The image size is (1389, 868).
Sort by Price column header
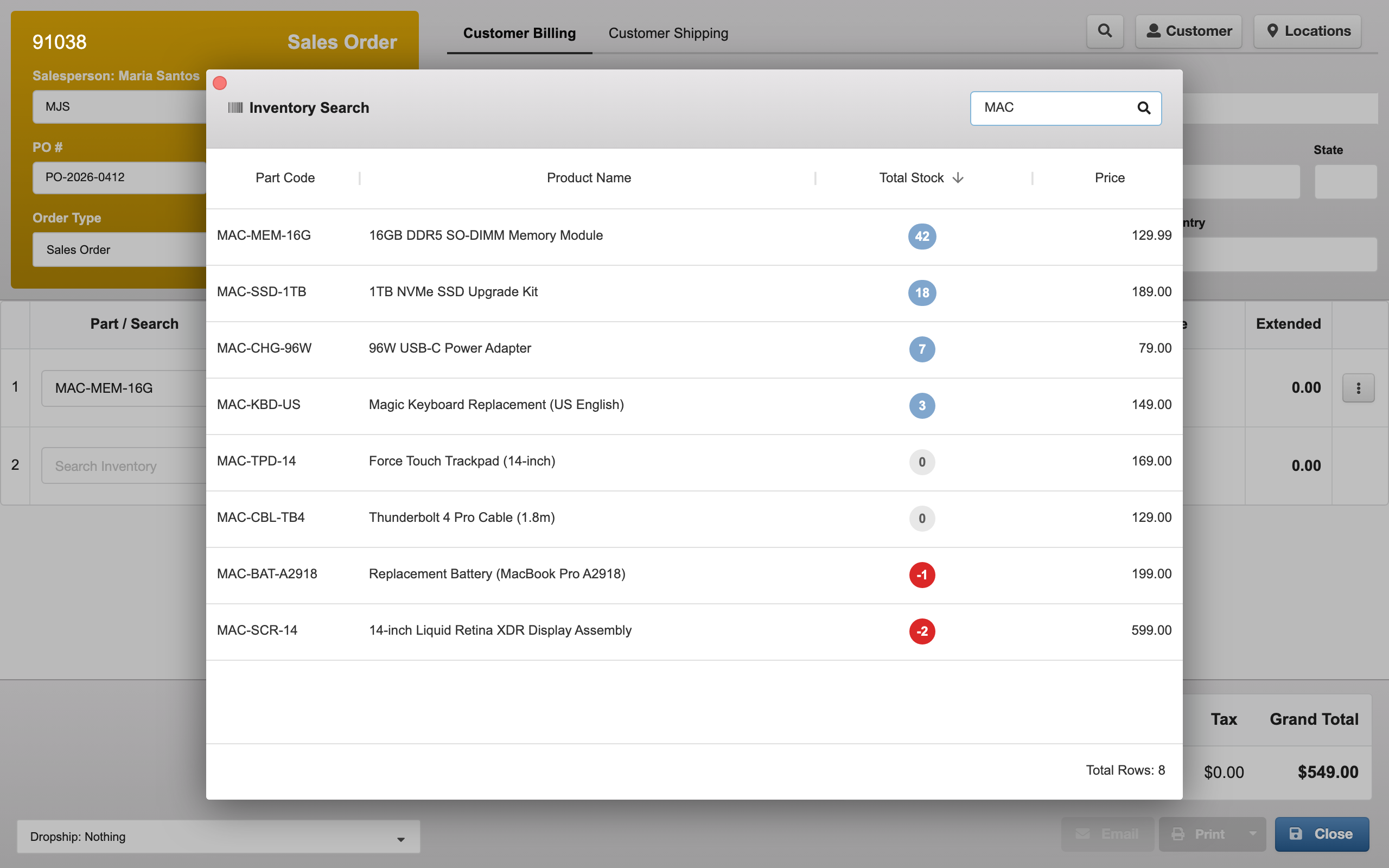pos(1110,178)
